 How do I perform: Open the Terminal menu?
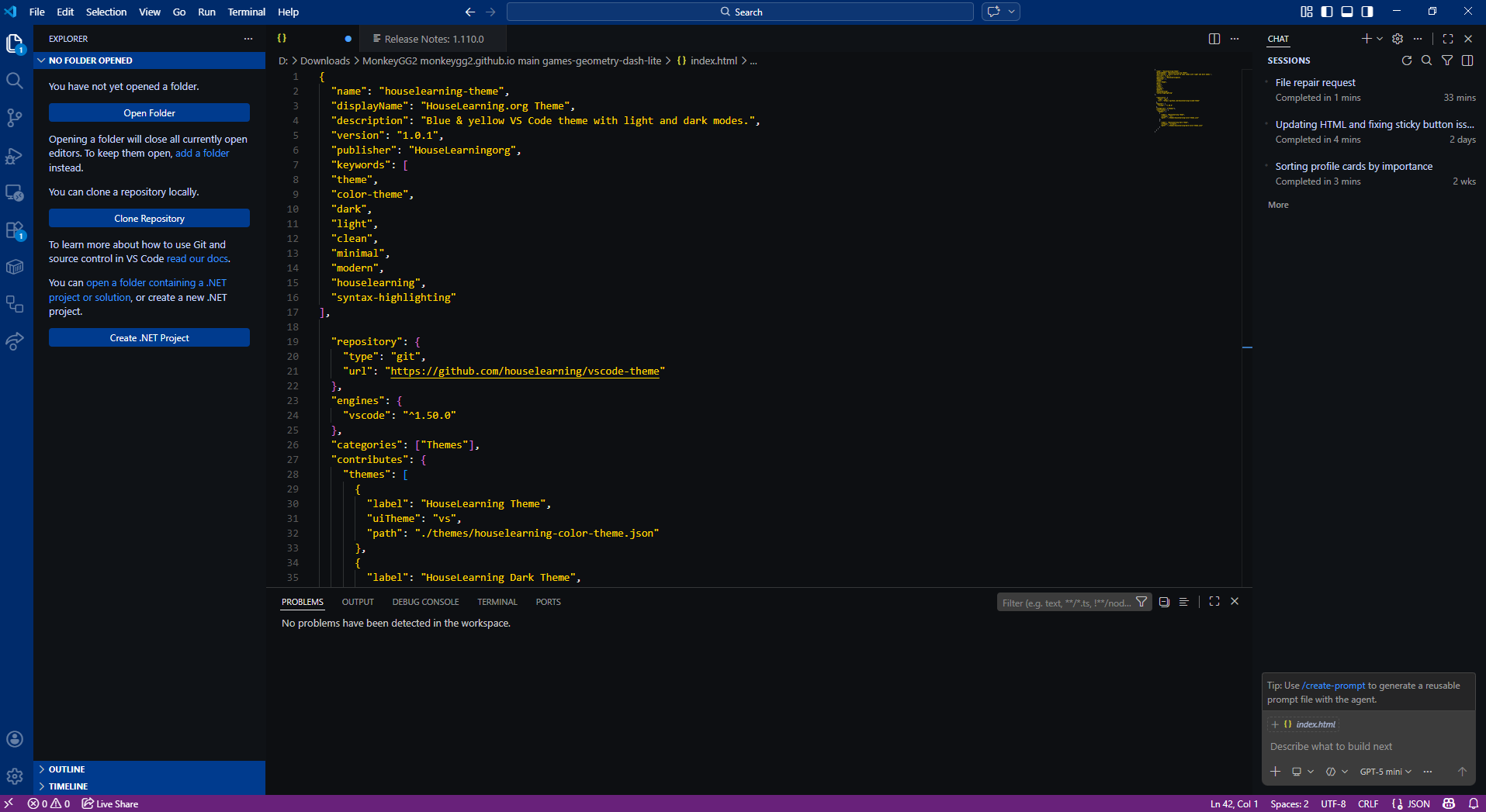[x=246, y=12]
